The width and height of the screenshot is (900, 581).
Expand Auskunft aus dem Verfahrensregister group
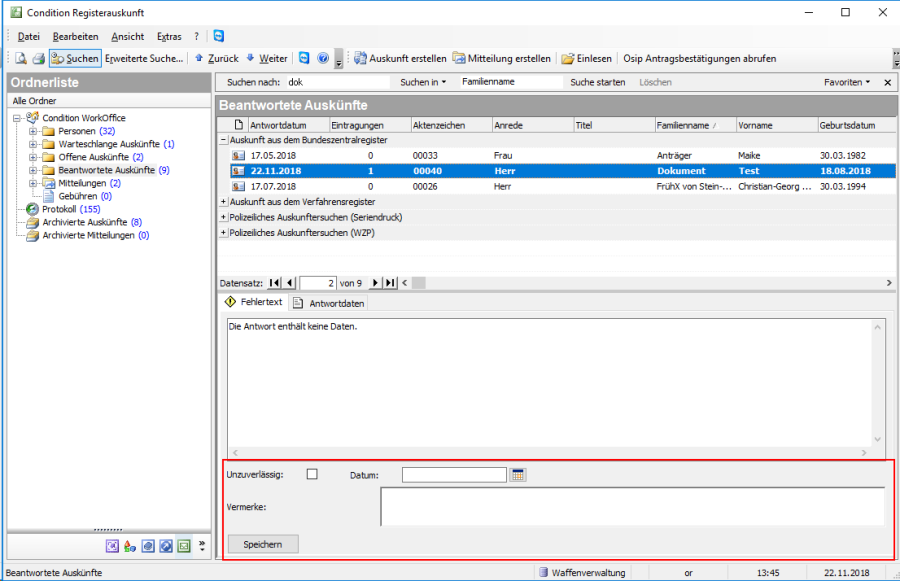[223, 202]
